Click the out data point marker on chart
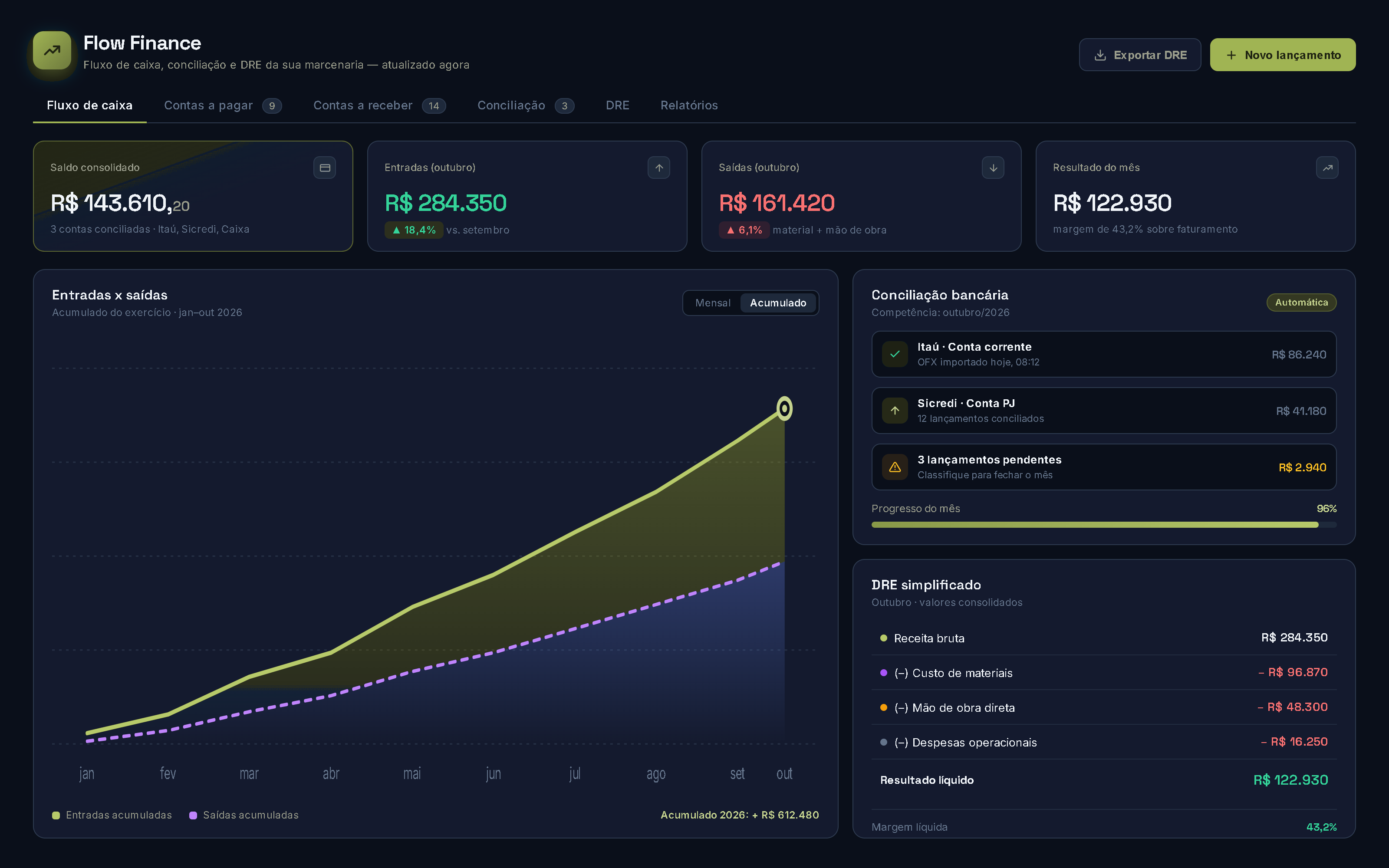This screenshot has height=868, width=1389. pyautogui.click(x=784, y=409)
